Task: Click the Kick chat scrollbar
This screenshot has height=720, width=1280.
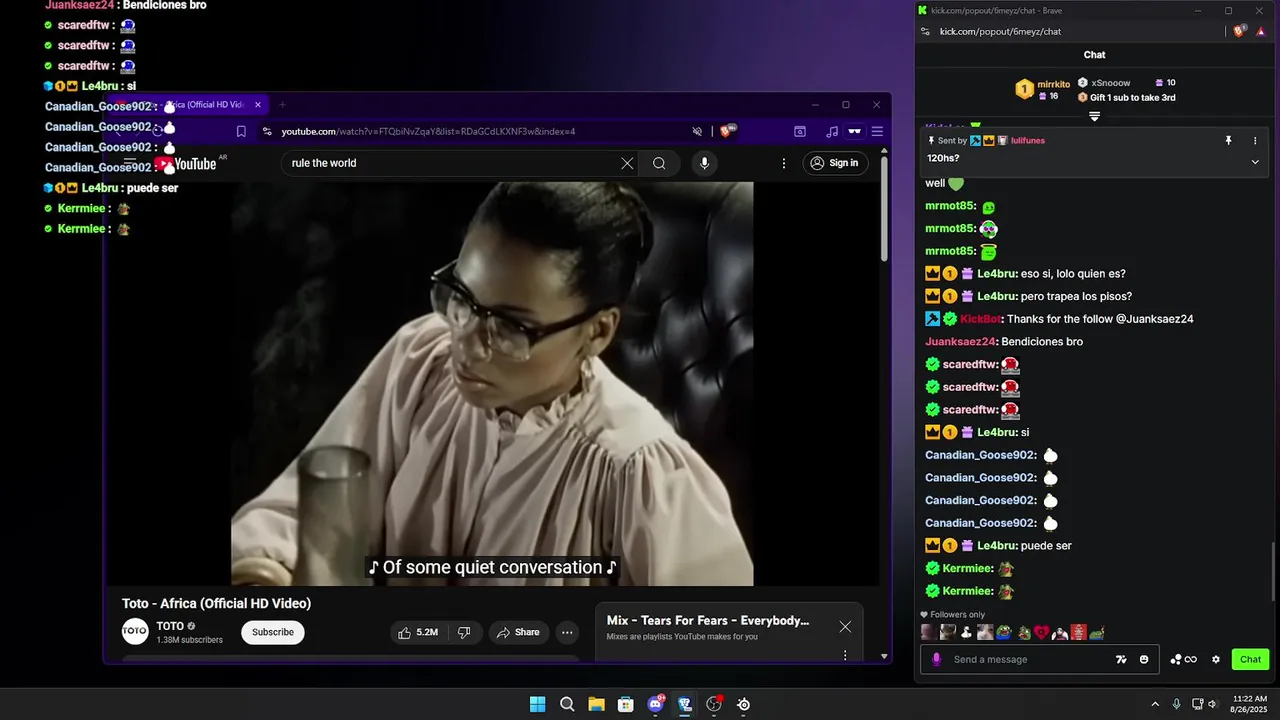Action: click(x=1273, y=570)
